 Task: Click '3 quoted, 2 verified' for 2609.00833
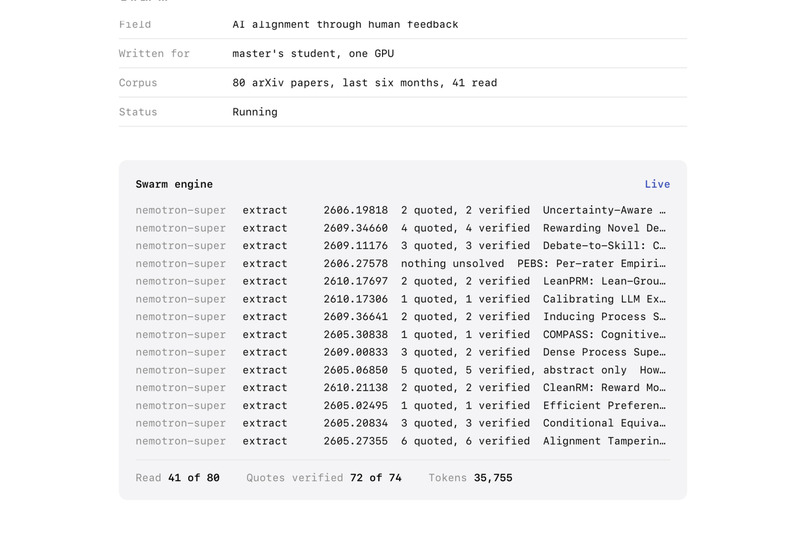[x=465, y=352]
